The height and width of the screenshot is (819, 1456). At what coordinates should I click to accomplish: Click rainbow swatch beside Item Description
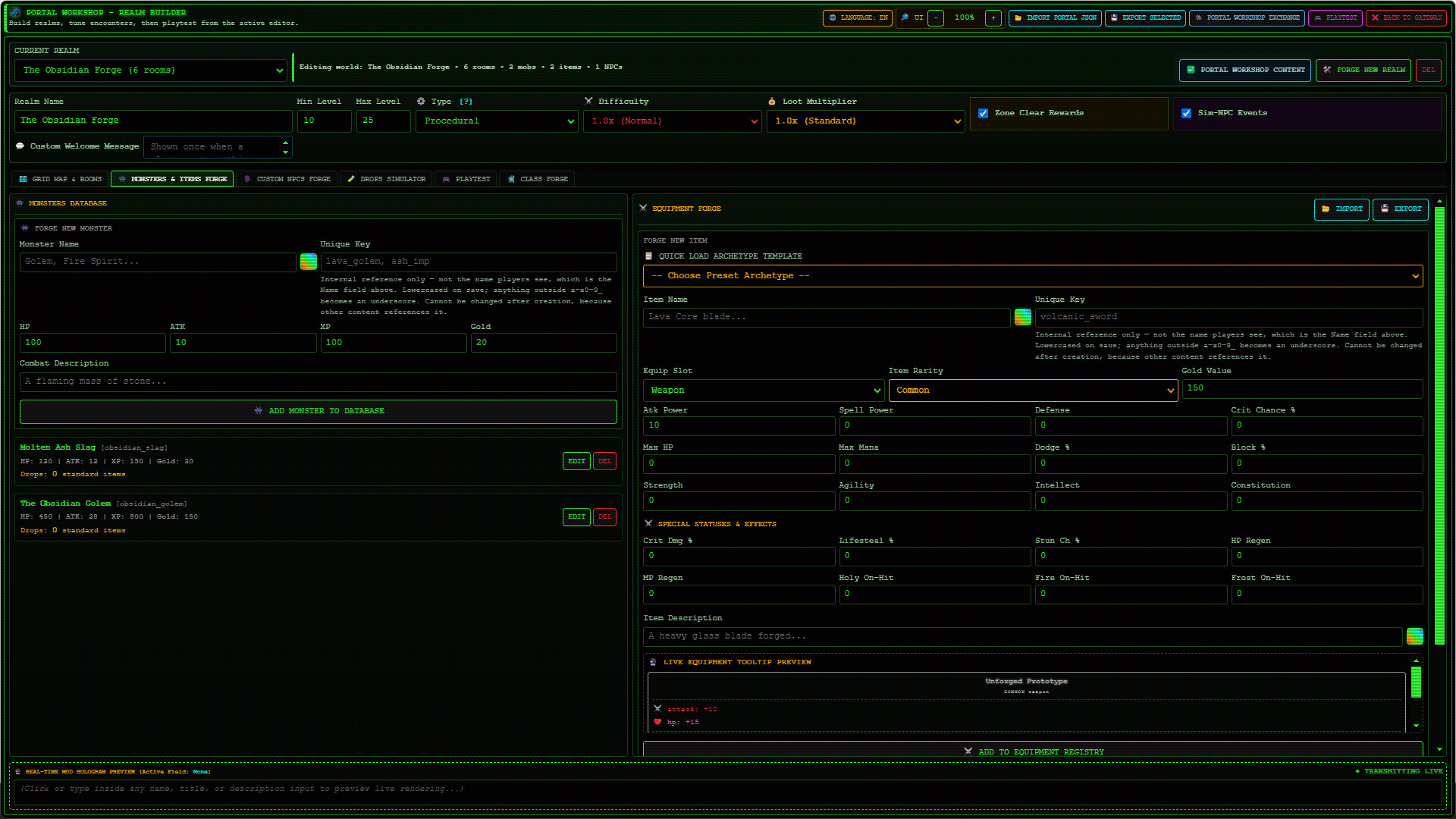(x=1415, y=636)
